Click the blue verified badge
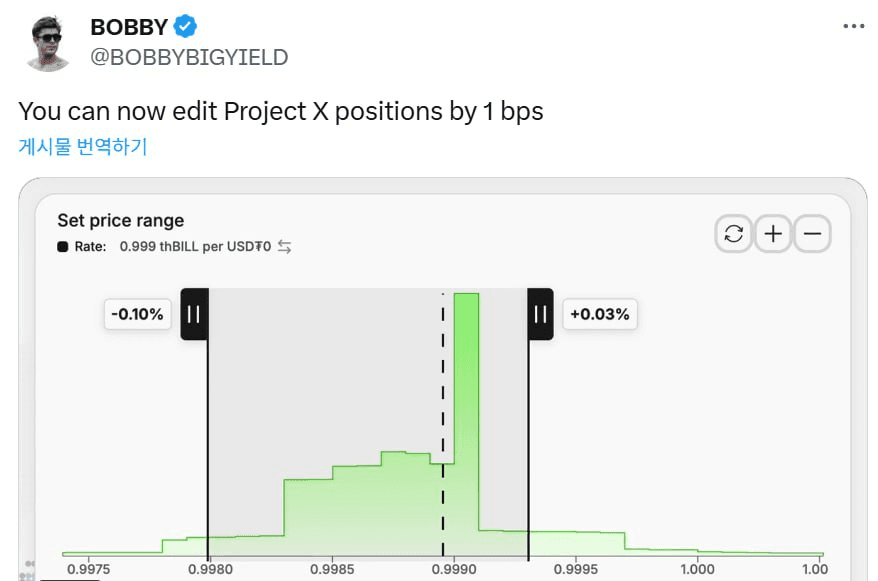The height and width of the screenshot is (581, 878). pyautogui.click(x=185, y=26)
